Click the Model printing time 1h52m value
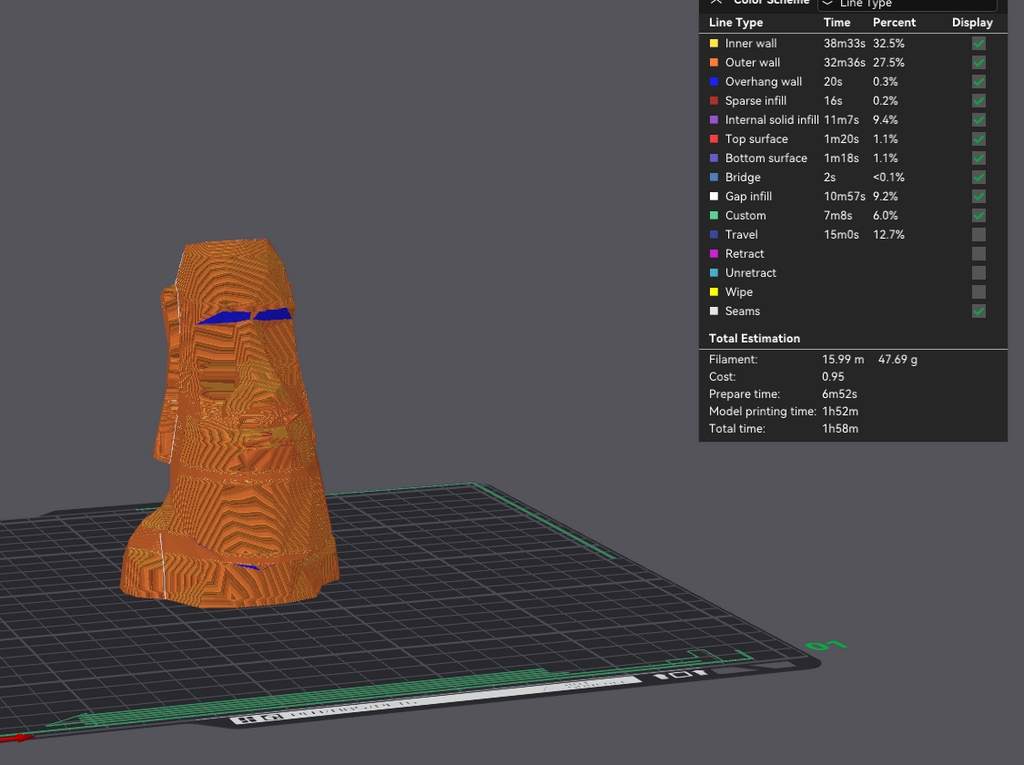Image resolution: width=1024 pixels, height=765 pixels. (840, 411)
